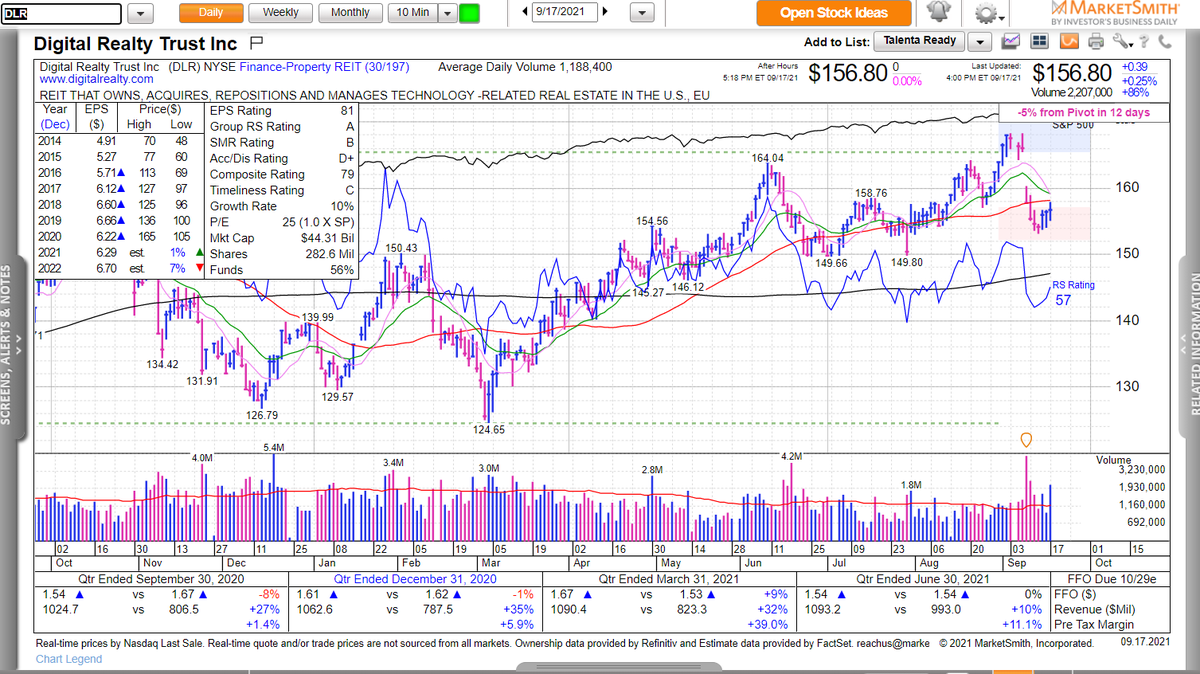Screen dimensions: 1200x674
Task: Click the ticker symbol input field
Action: pos(61,13)
